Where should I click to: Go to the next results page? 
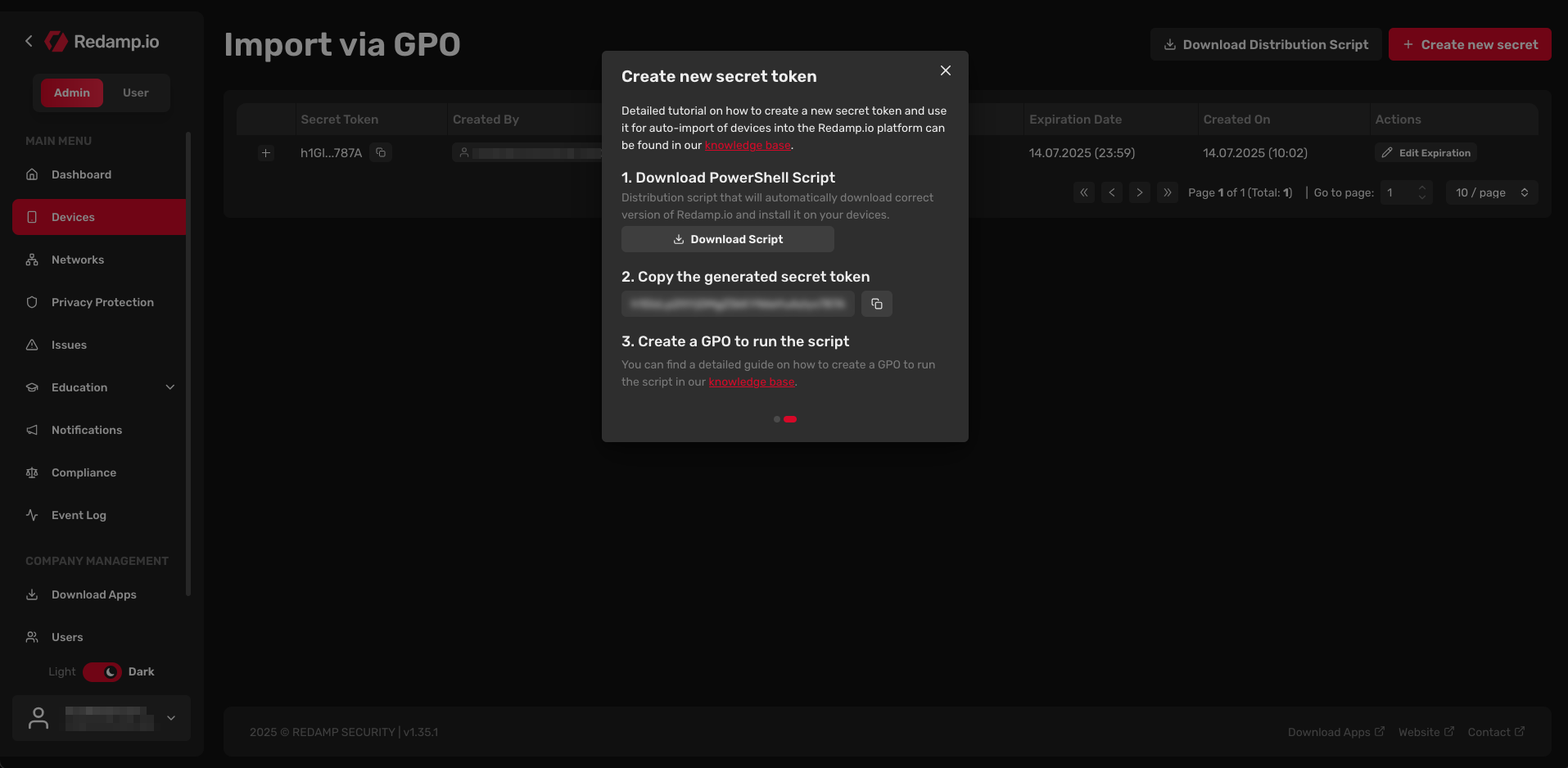point(1139,193)
